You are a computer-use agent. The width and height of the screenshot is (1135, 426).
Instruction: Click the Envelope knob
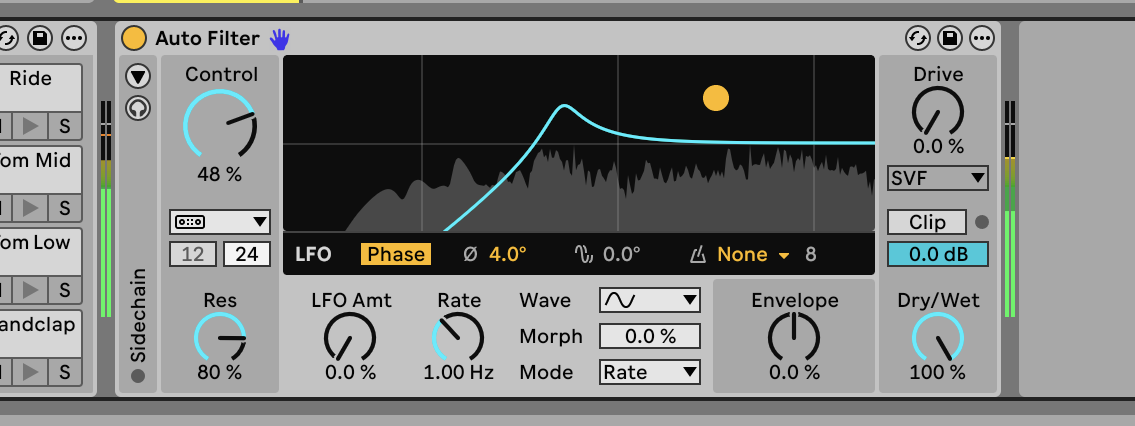(x=794, y=337)
